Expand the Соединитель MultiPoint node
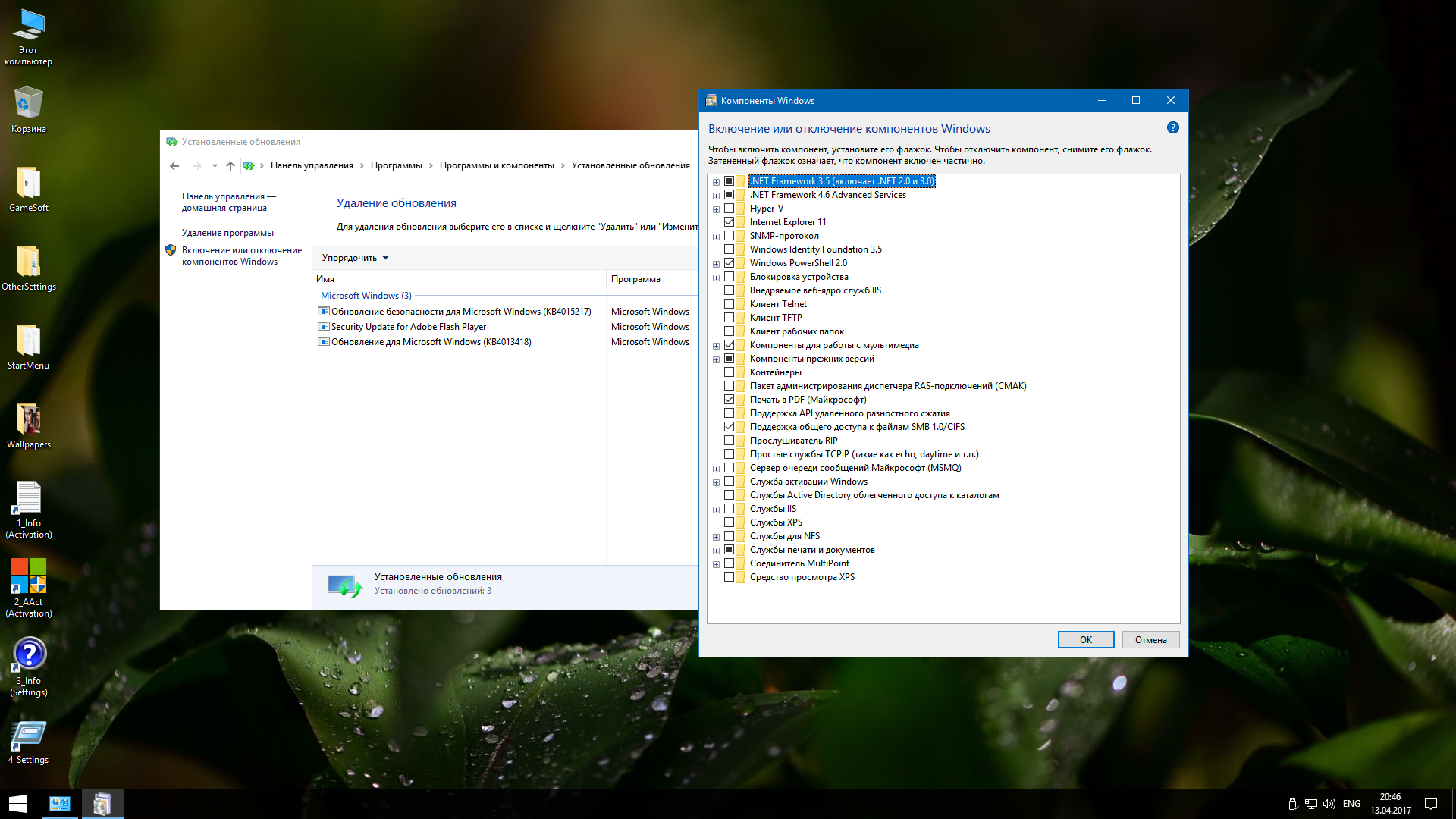 click(716, 564)
